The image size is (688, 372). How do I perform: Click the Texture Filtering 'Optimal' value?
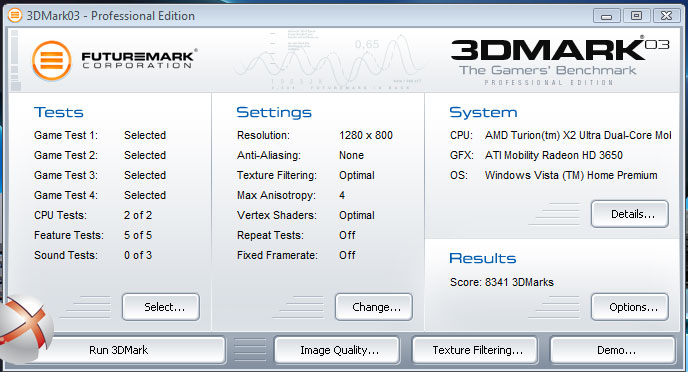357,175
